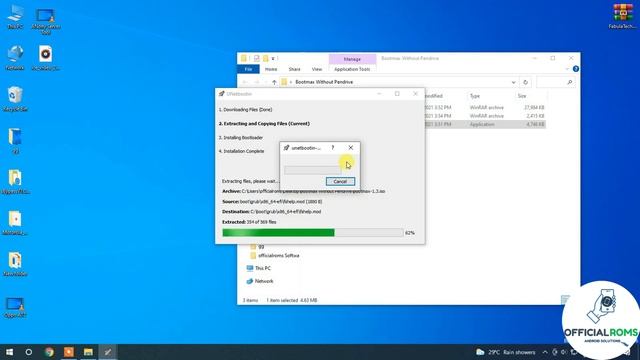Select the 'New folder' desktop icon
640x360 pixels.
click(x=15, y=264)
